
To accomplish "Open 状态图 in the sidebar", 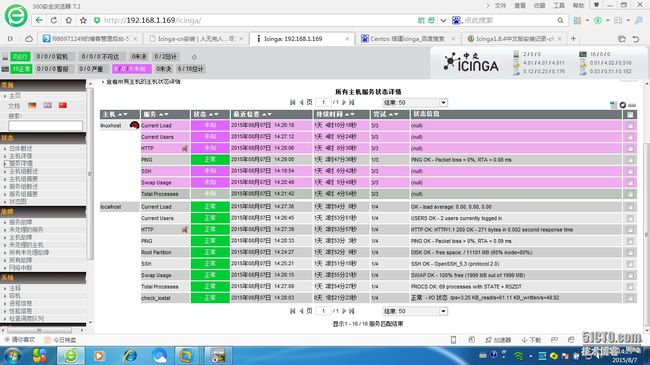I will point(18,201).
